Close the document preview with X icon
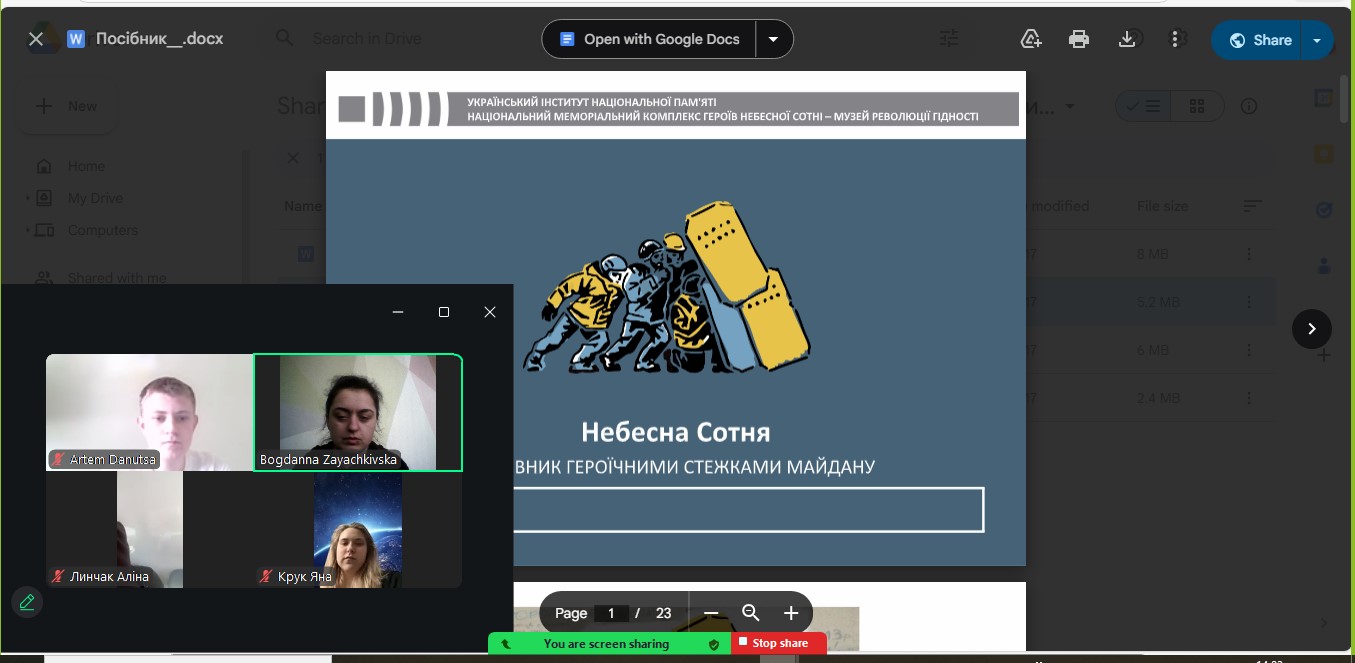Image resolution: width=1355 pixels, height=663 pixels. [36, 39]
